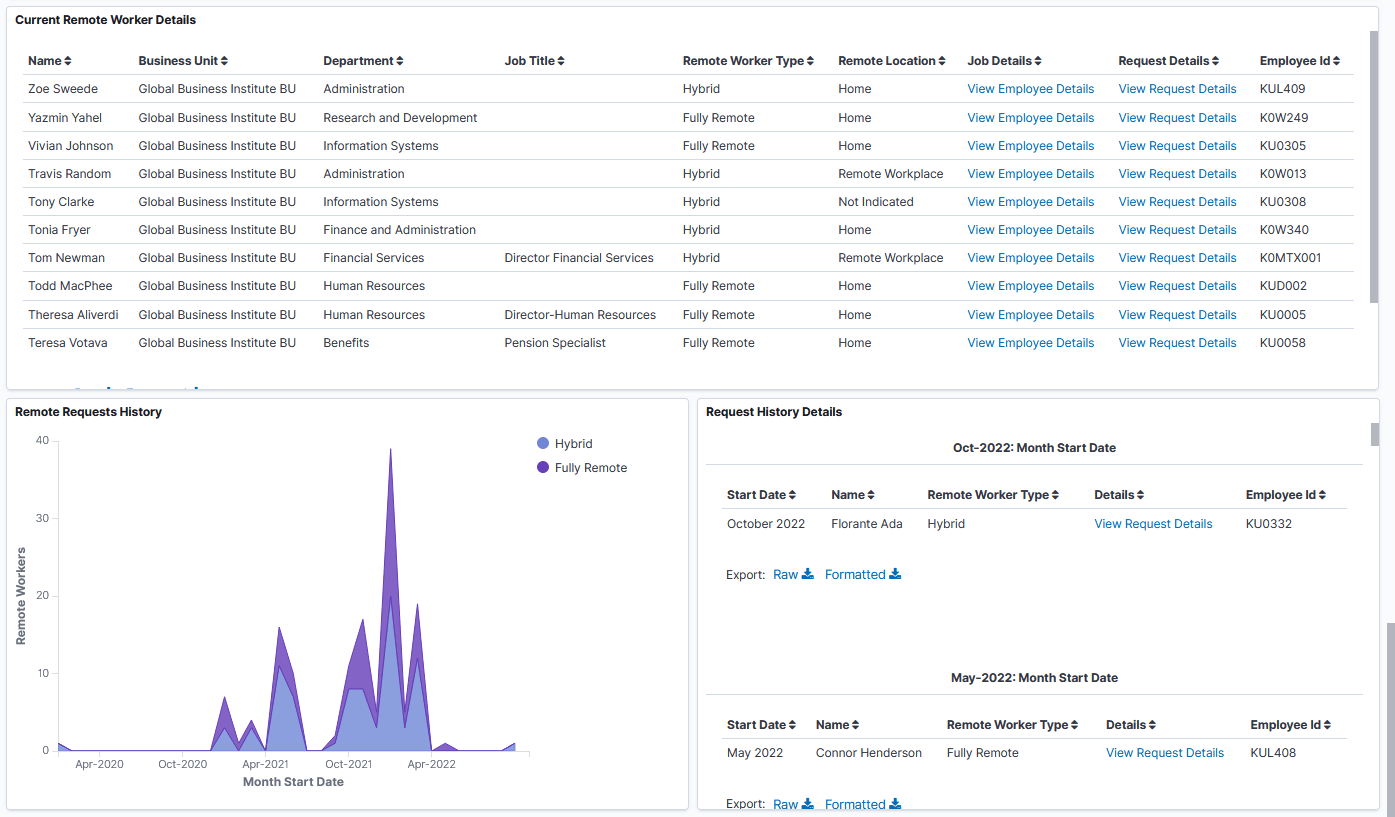The height and width of the screenshot is (817, 1395).
Task: Click the Raw export download icon under Oct-2022
Action: pyautogui.click(x=807, y=574)
